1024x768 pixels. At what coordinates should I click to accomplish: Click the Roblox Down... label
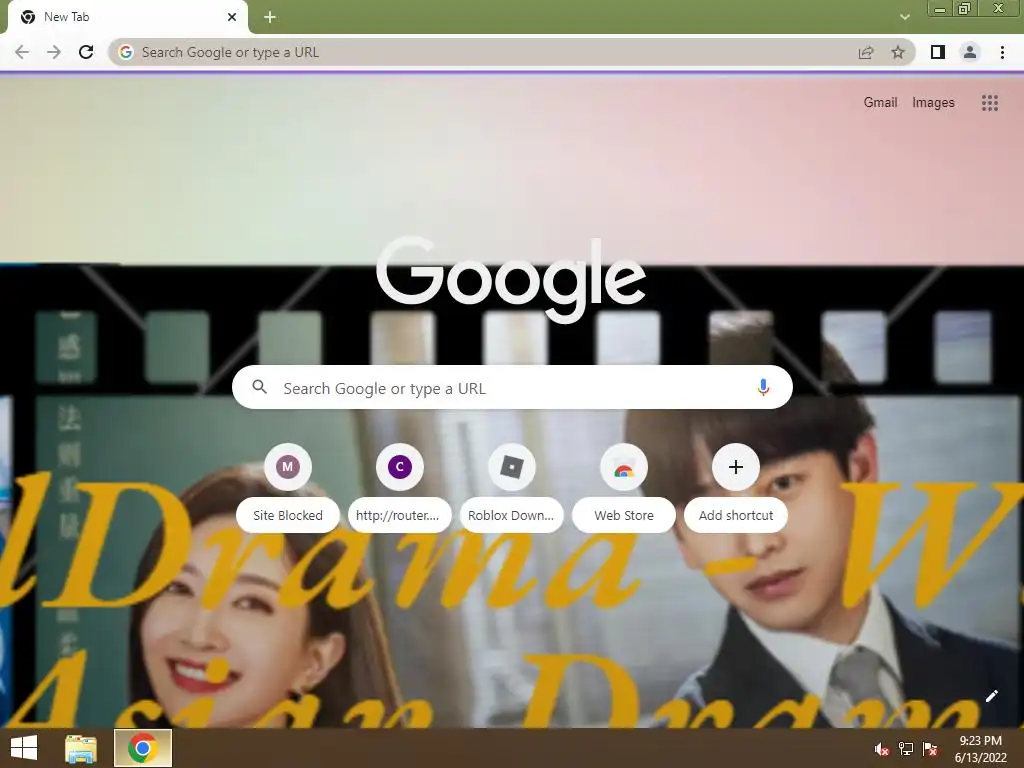[x=511, y=515]
